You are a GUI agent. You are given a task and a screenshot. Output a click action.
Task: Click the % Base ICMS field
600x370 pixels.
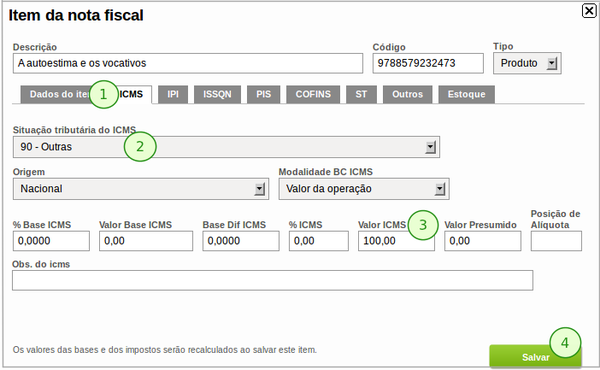51,241
